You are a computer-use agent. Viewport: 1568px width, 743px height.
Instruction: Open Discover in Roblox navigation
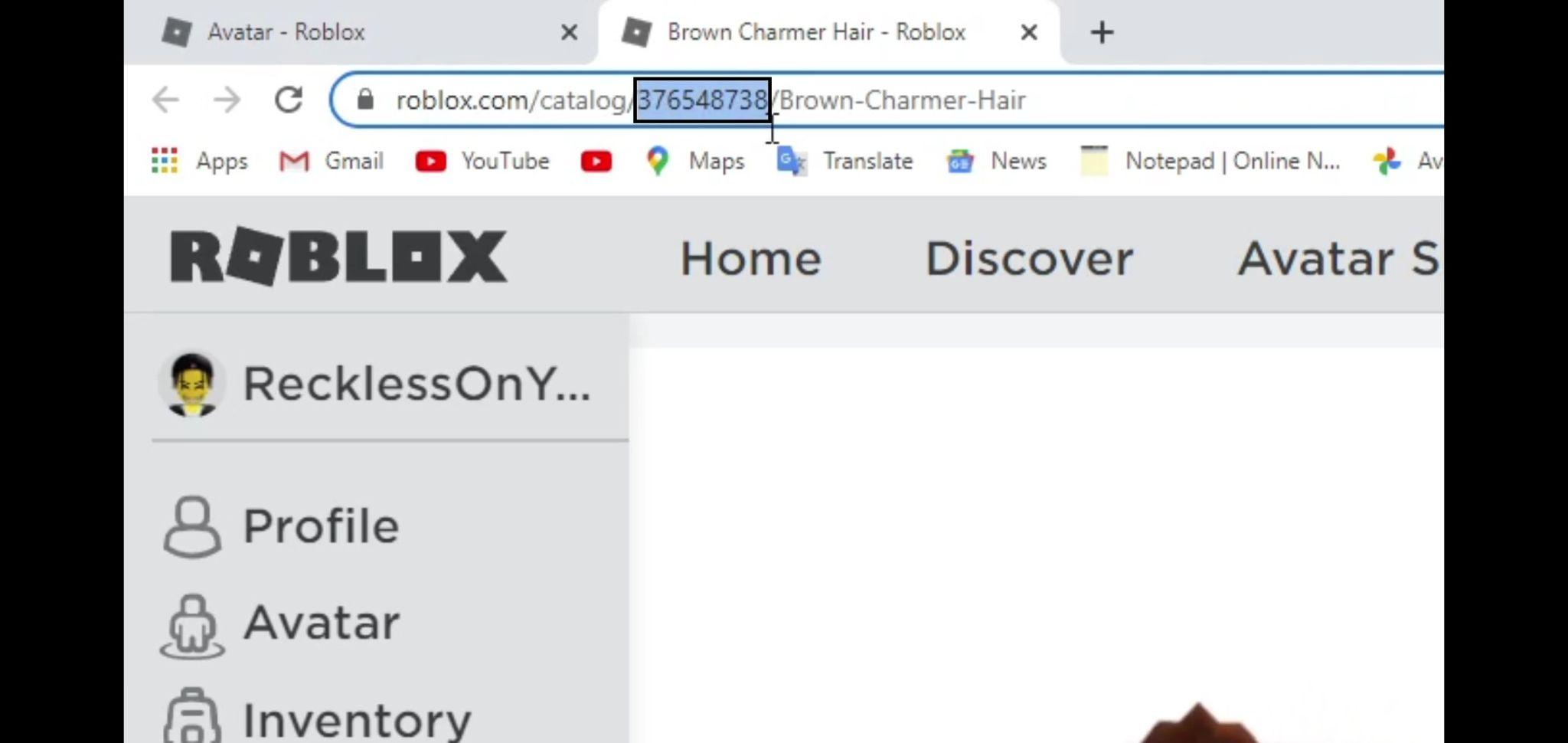1029,258
